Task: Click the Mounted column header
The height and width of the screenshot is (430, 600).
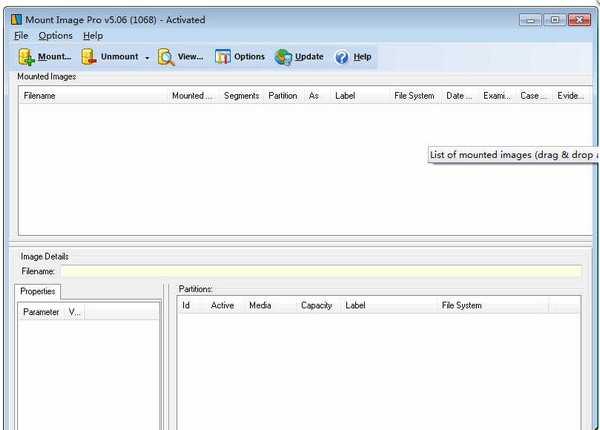Action: pos(193,96)
